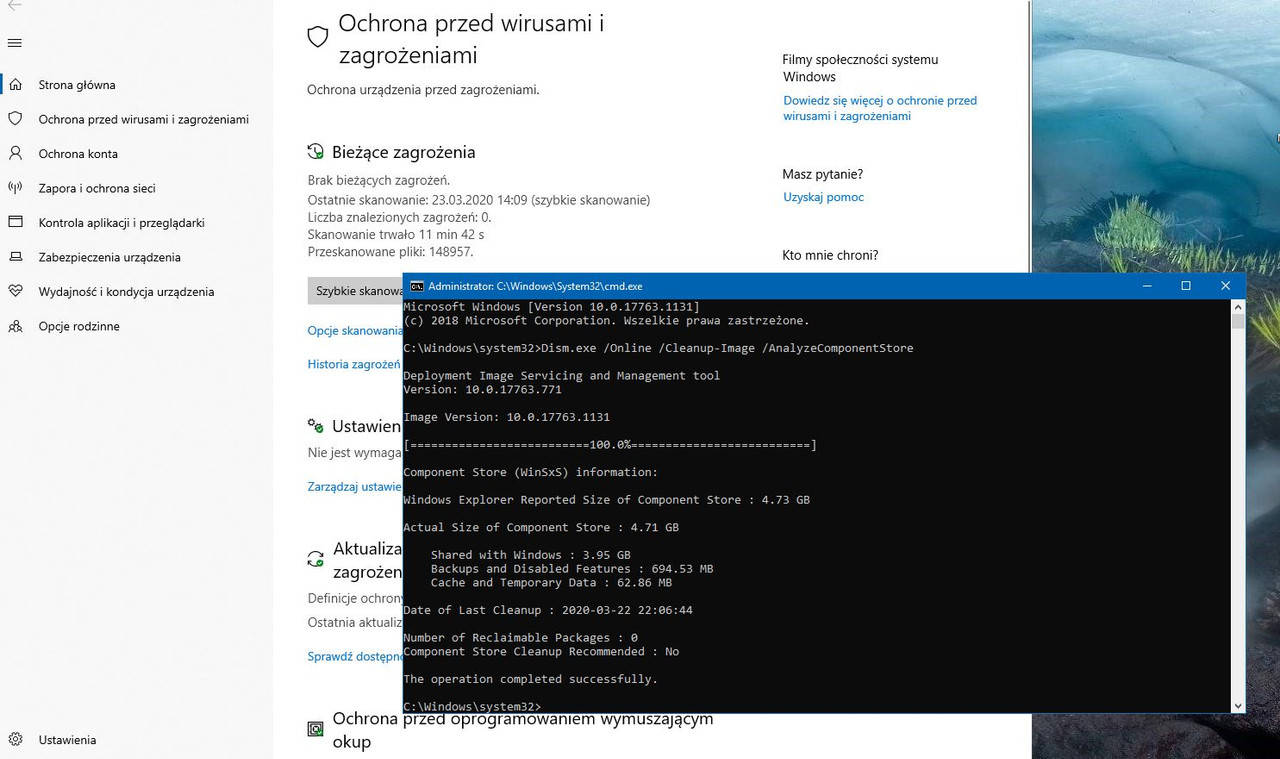
Task: Open Zapora i ochrona sieci
Action: (97, 188)
